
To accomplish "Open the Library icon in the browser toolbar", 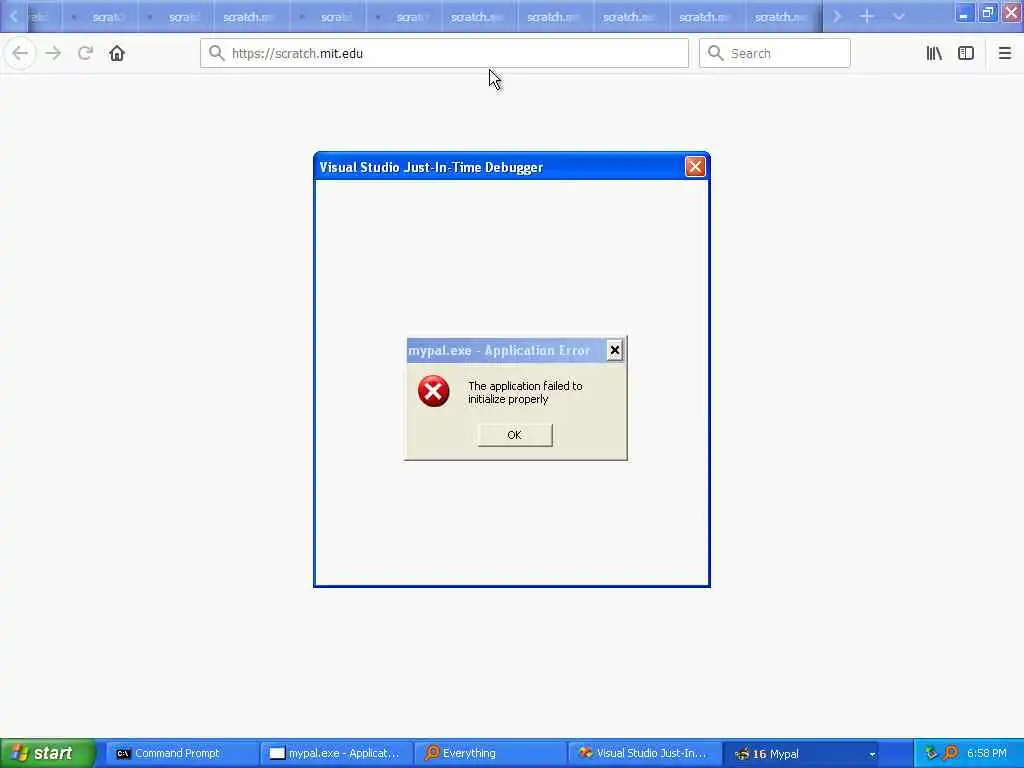I will (934, 53).
